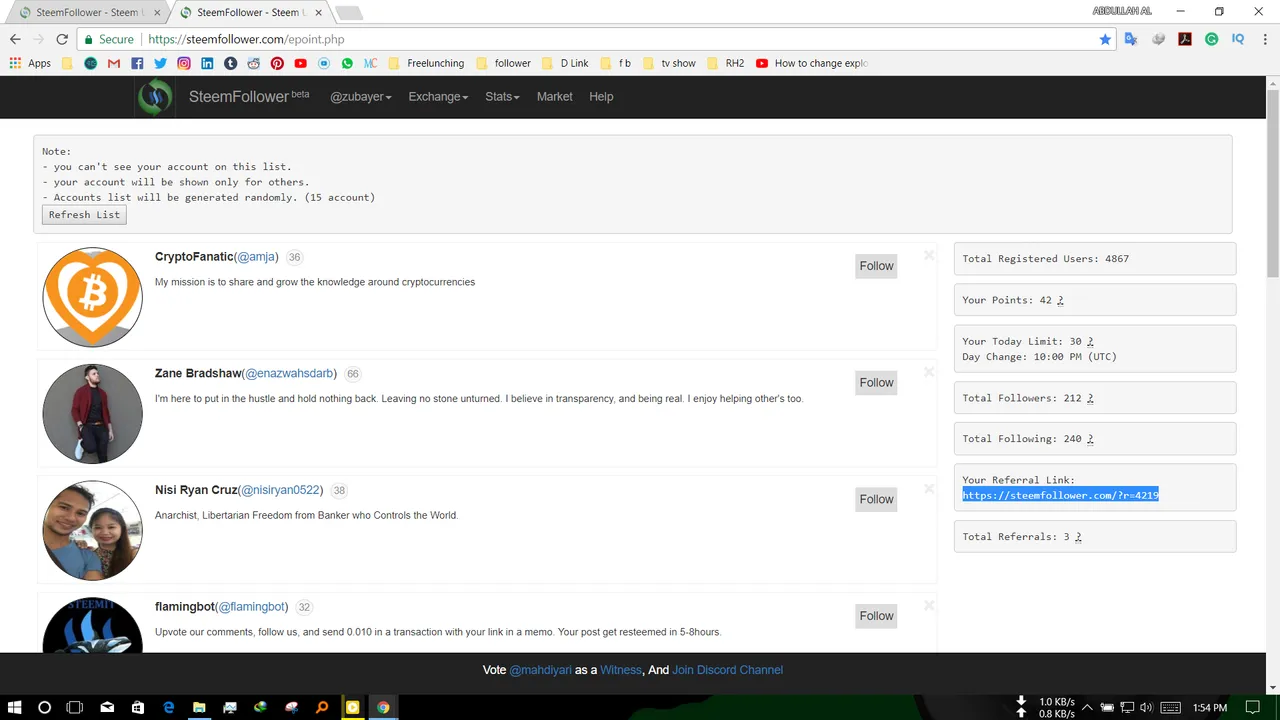1280x720 pixels.
Task: Dismiss CryptoFanatic card with its X icon
Action: click(x=929, y=255)
